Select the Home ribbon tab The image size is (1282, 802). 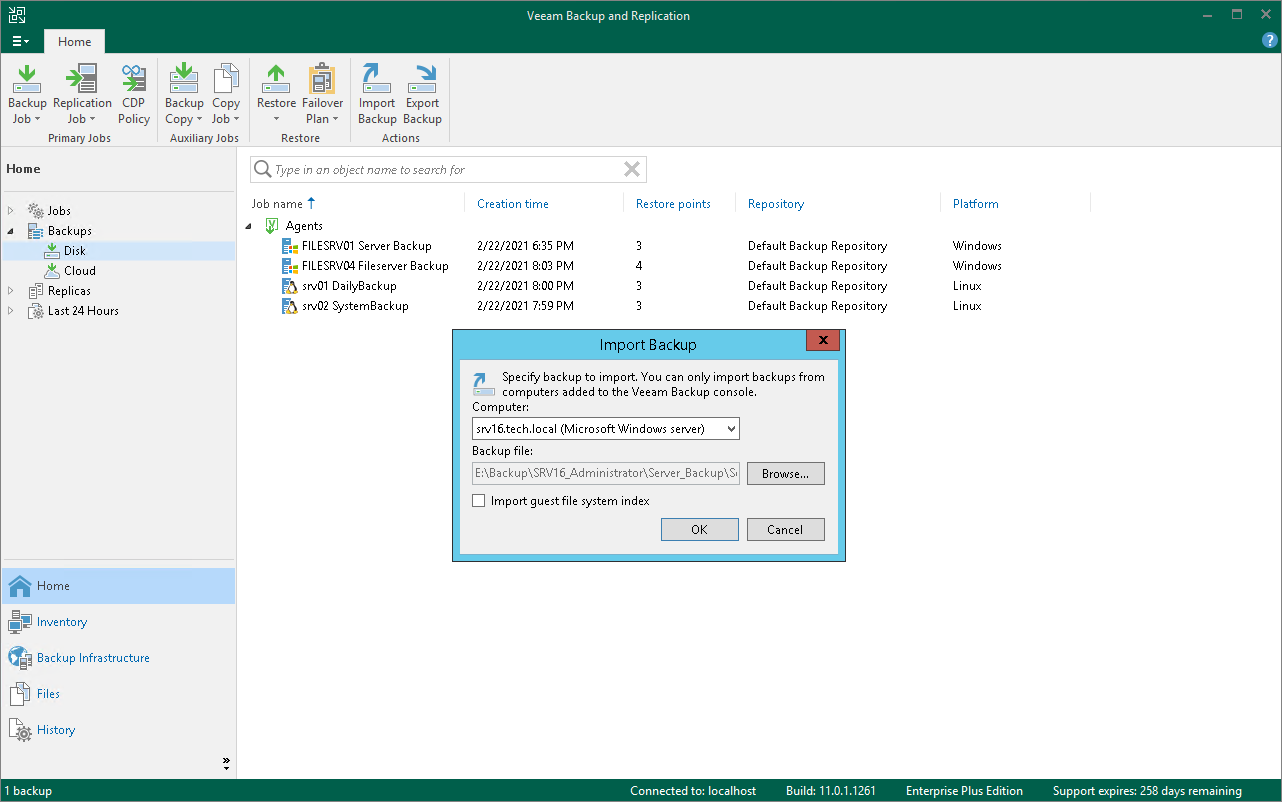74,42
